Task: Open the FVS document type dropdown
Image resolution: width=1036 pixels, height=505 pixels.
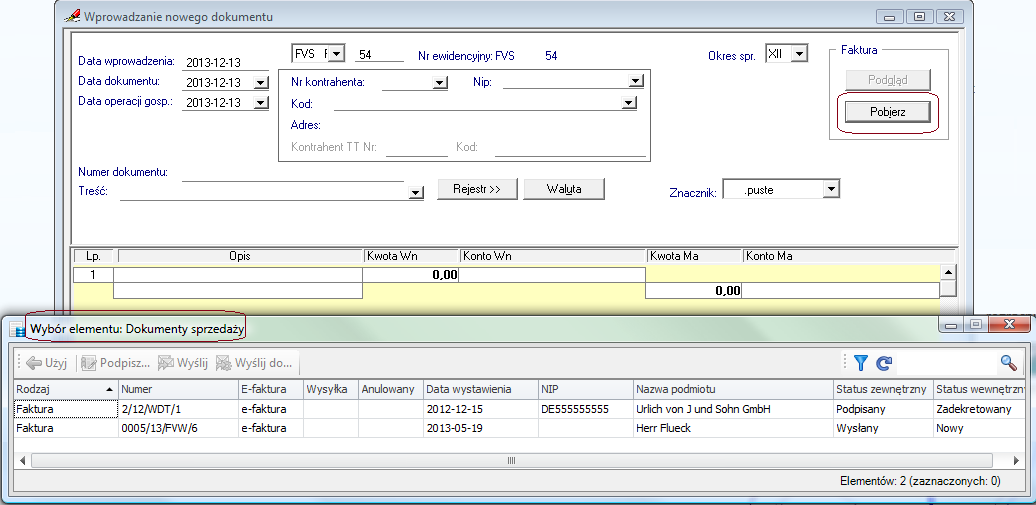Action: 335,53
